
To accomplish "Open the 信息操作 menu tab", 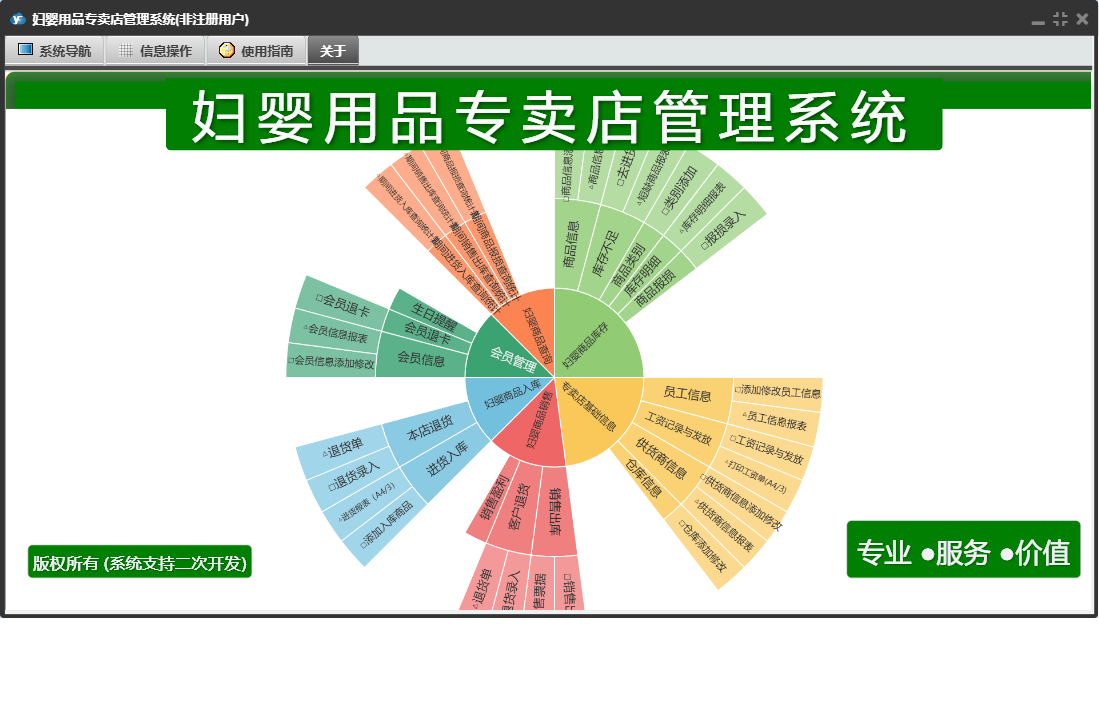I will coord(156,50).
